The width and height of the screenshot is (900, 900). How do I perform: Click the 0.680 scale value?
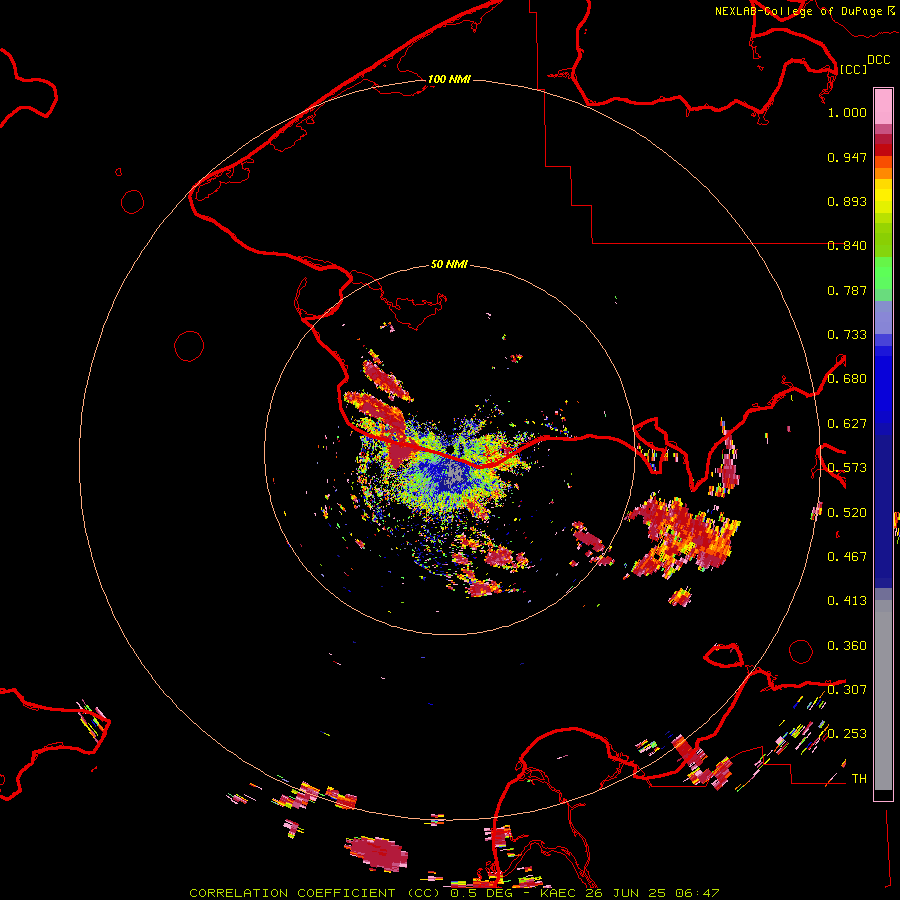[847, 379]
